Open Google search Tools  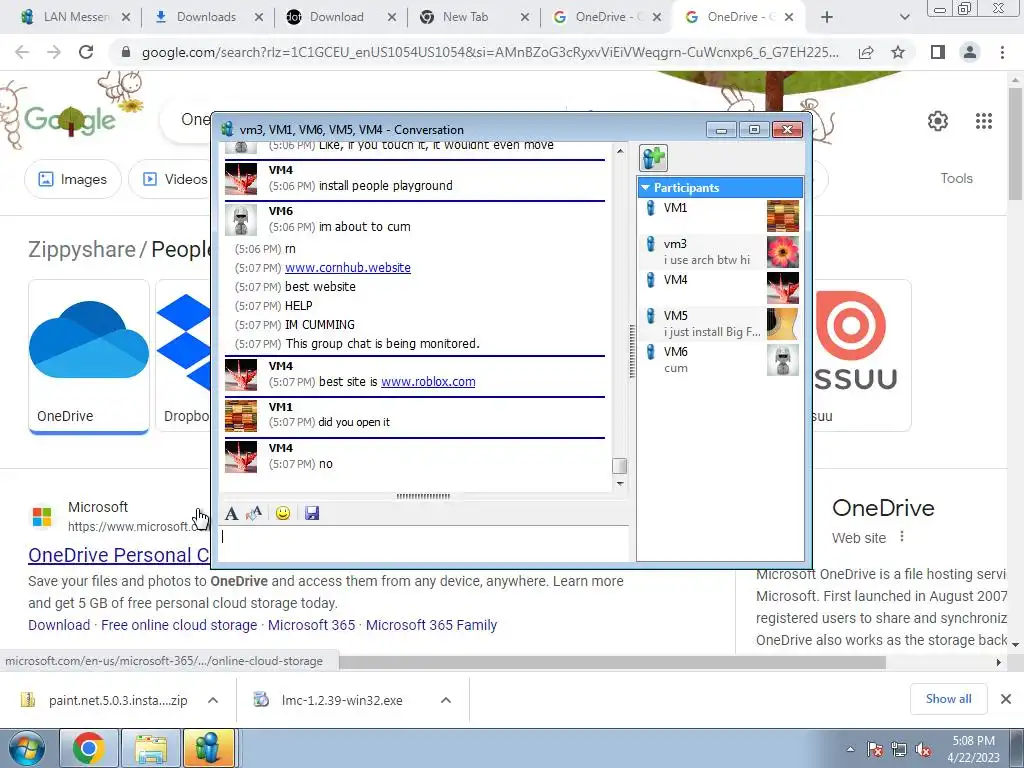[x=956, y=178]
